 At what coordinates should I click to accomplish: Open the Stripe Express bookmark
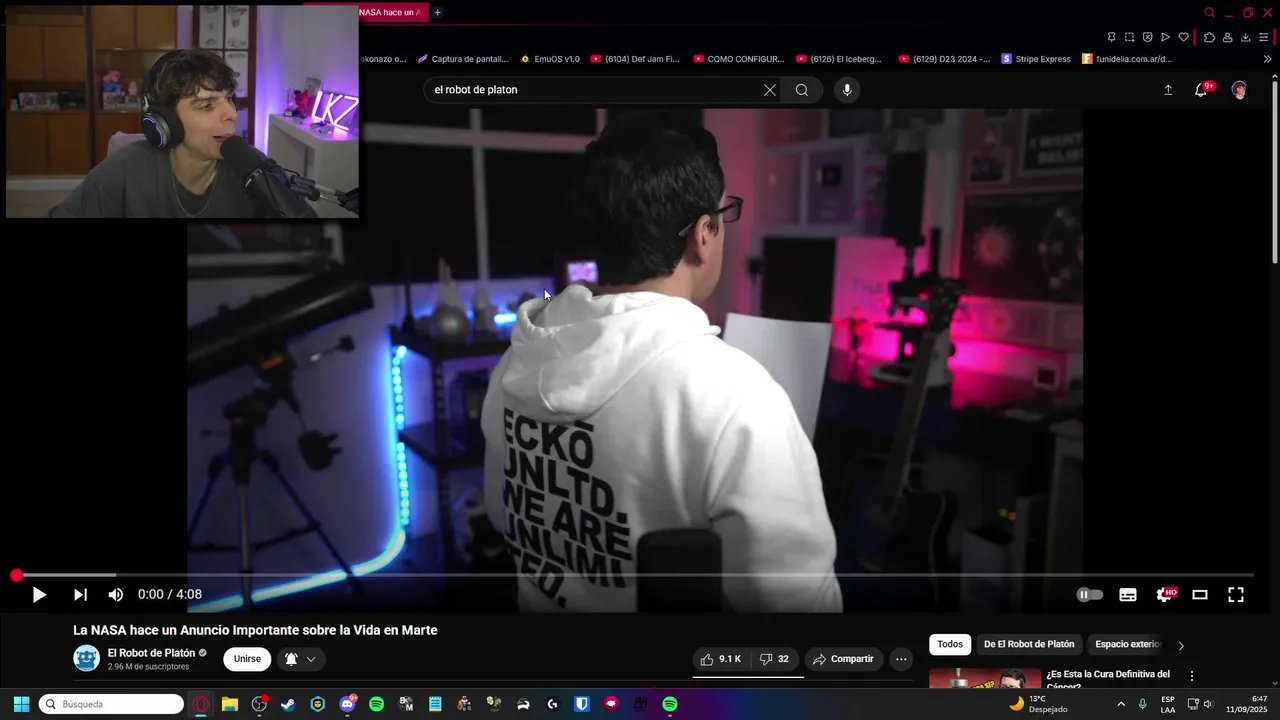[x=1036, y=59]
